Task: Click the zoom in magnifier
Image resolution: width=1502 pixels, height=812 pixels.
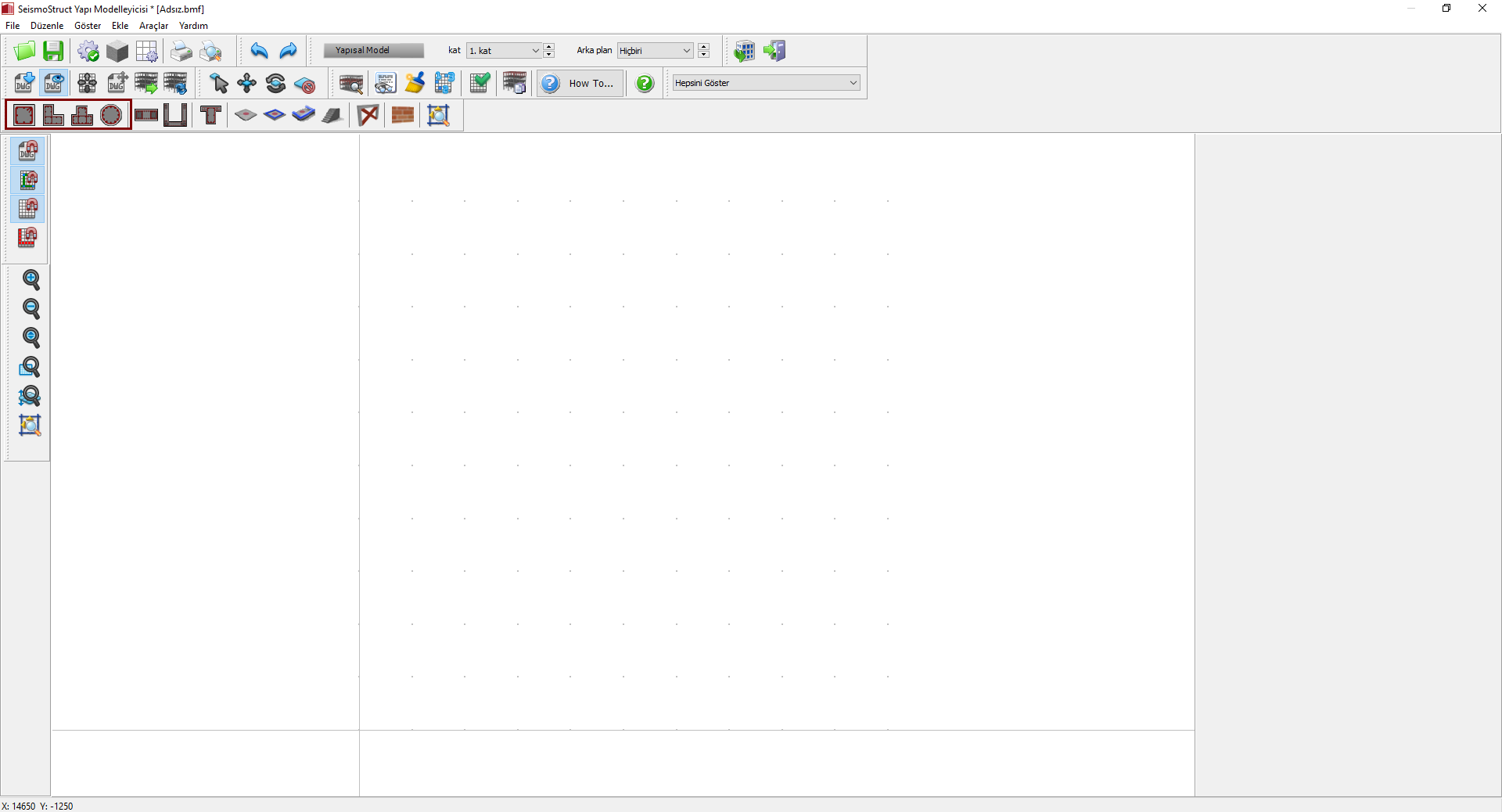Action: pos(31,279)
